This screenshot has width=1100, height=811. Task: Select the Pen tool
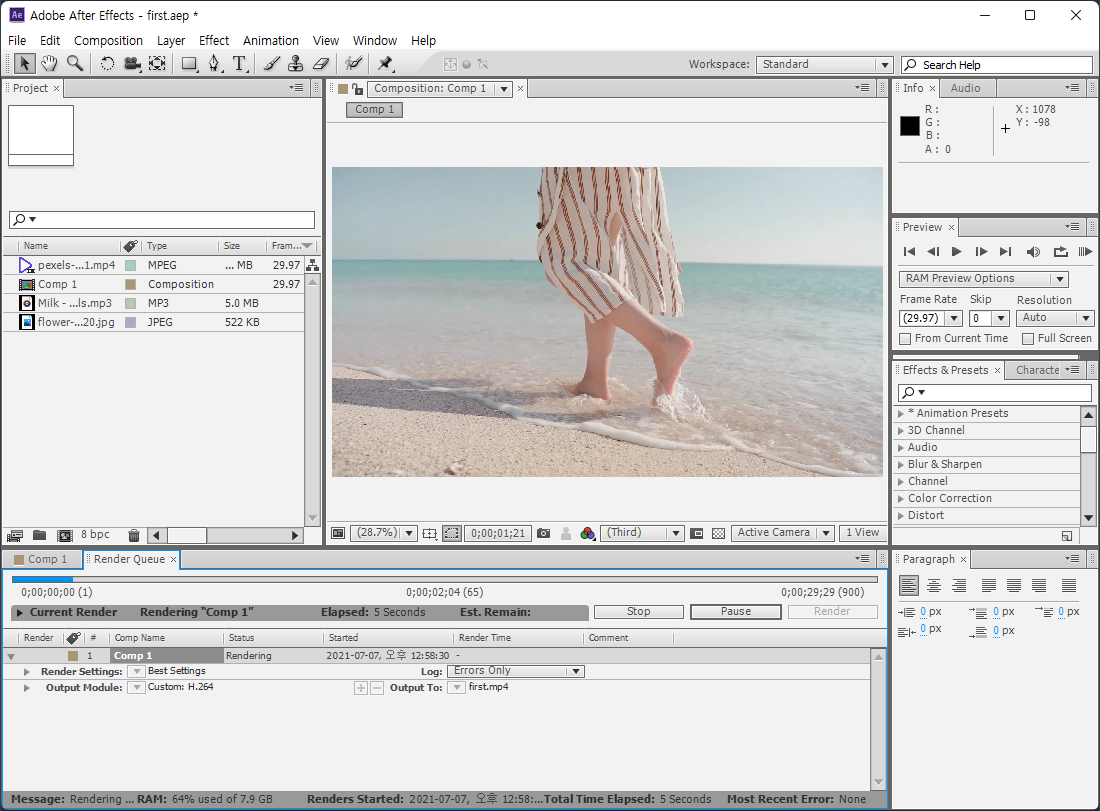[214, 64]
